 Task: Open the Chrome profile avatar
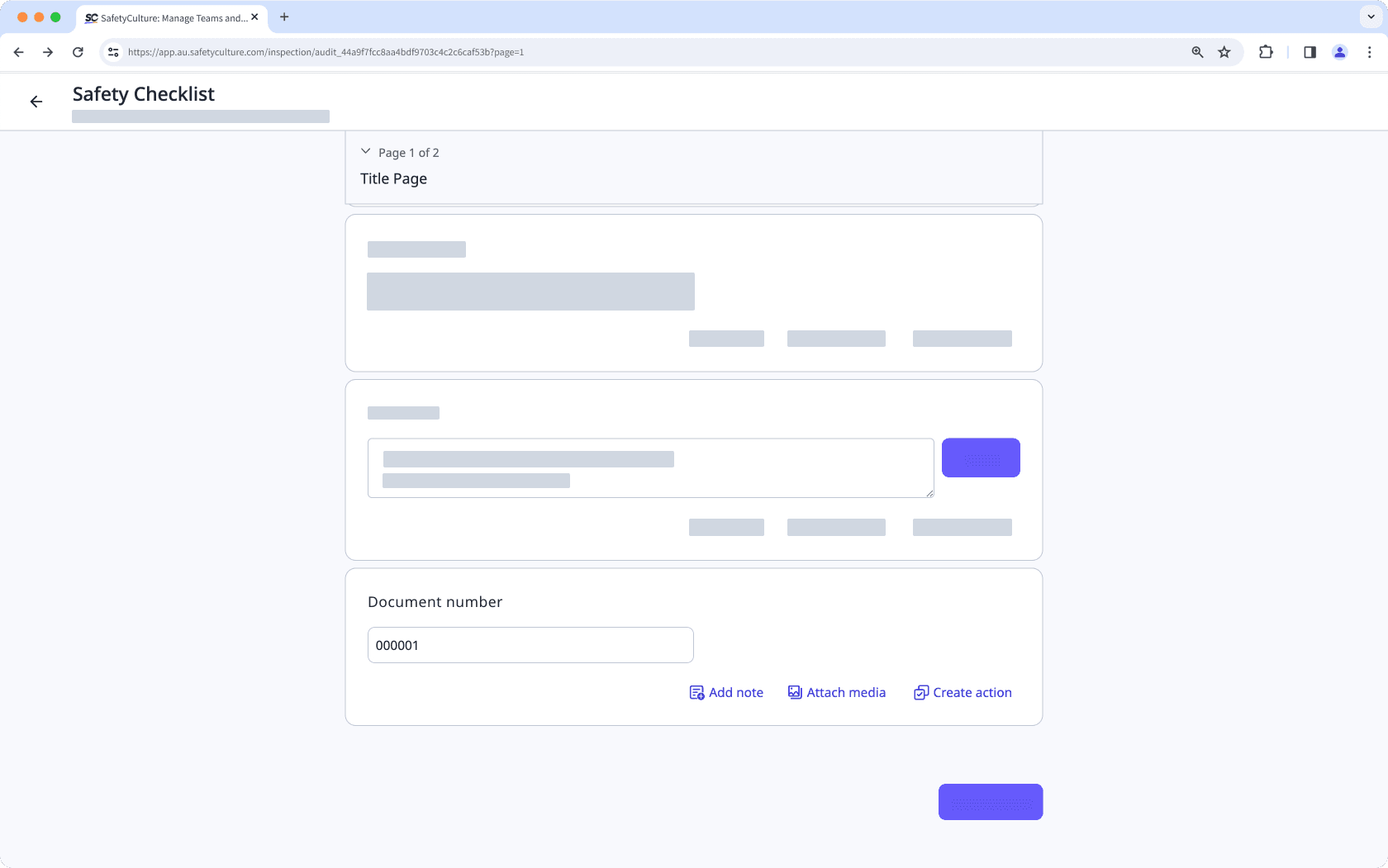coord(1340,52)
